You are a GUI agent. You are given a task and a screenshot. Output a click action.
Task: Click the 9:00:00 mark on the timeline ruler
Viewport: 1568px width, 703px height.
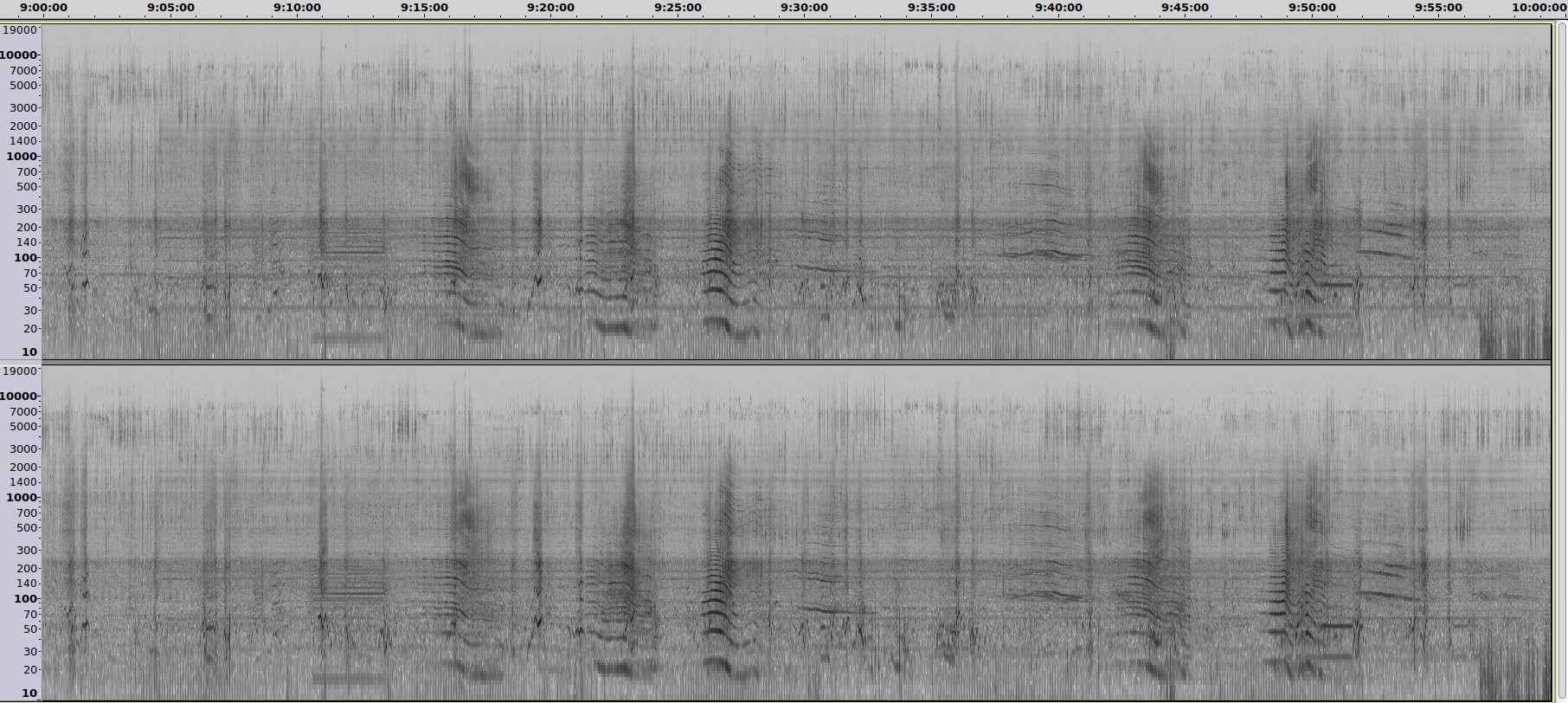(x=43, y=8)
